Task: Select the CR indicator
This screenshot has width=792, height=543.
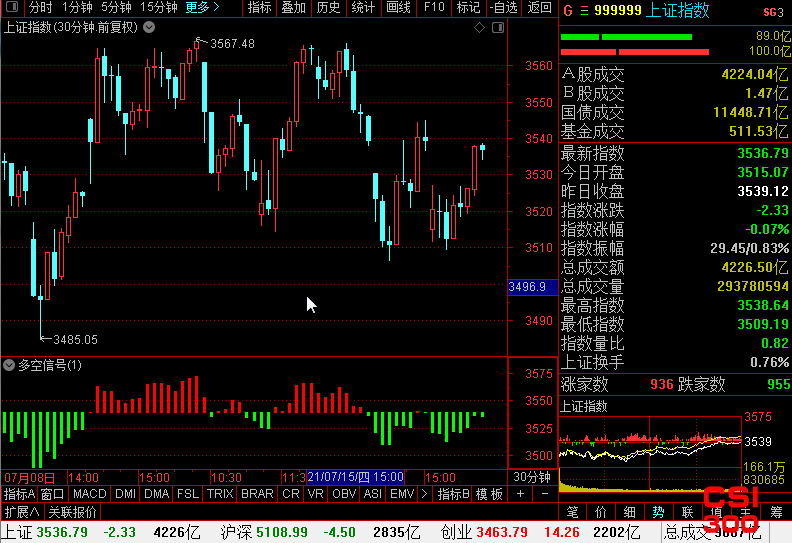Action: [x=291, y=493]
